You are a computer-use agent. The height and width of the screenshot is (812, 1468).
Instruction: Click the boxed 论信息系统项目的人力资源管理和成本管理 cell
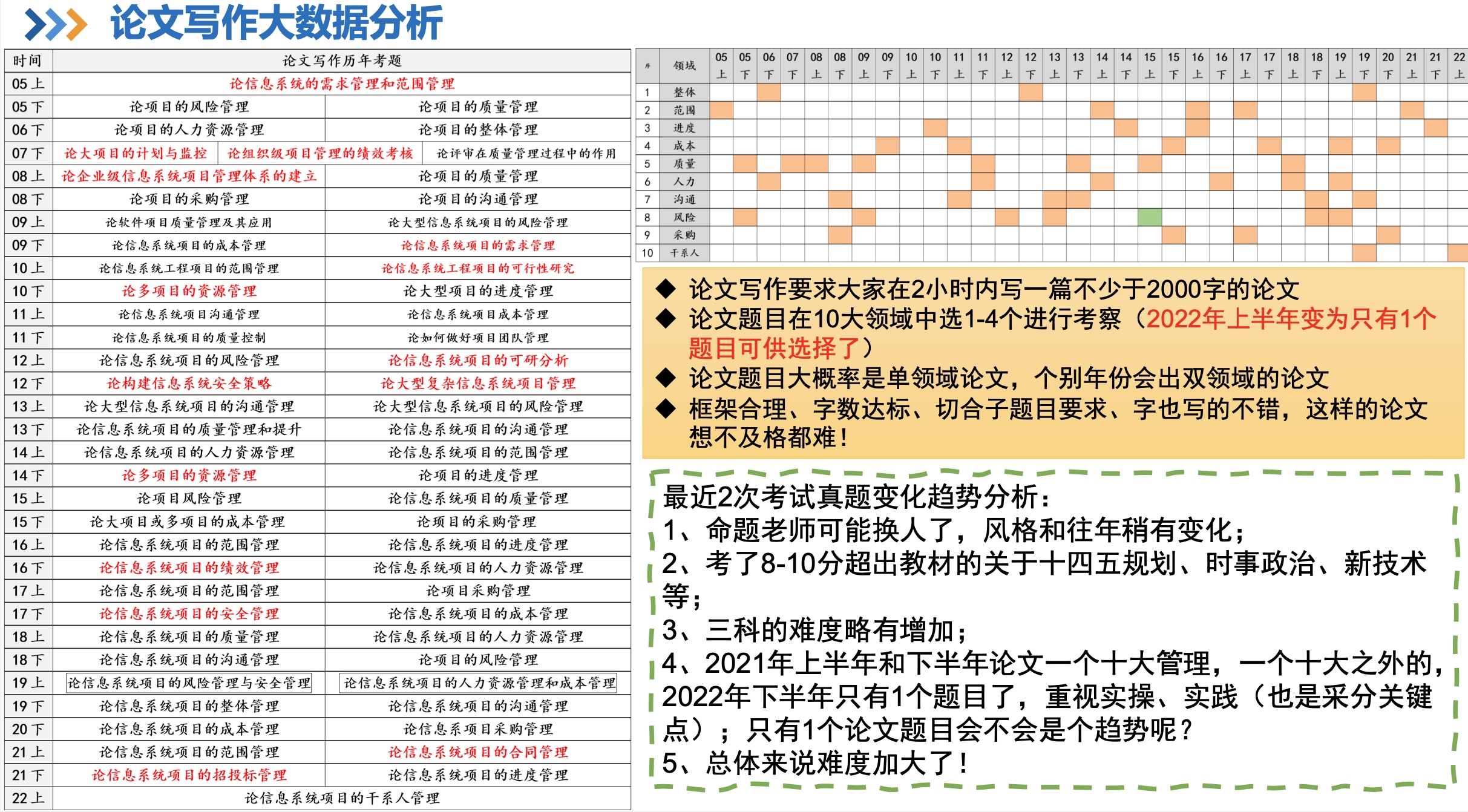click(479, 683)
